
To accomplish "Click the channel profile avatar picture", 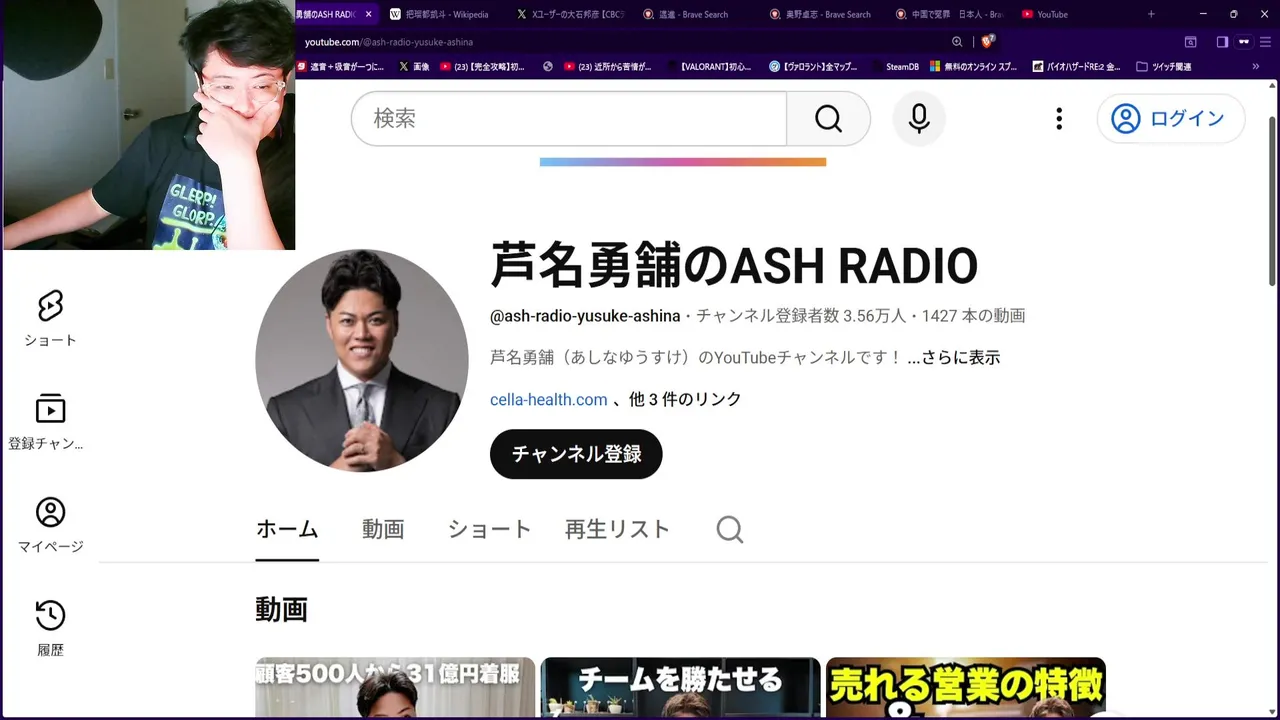I will [362, 360].
